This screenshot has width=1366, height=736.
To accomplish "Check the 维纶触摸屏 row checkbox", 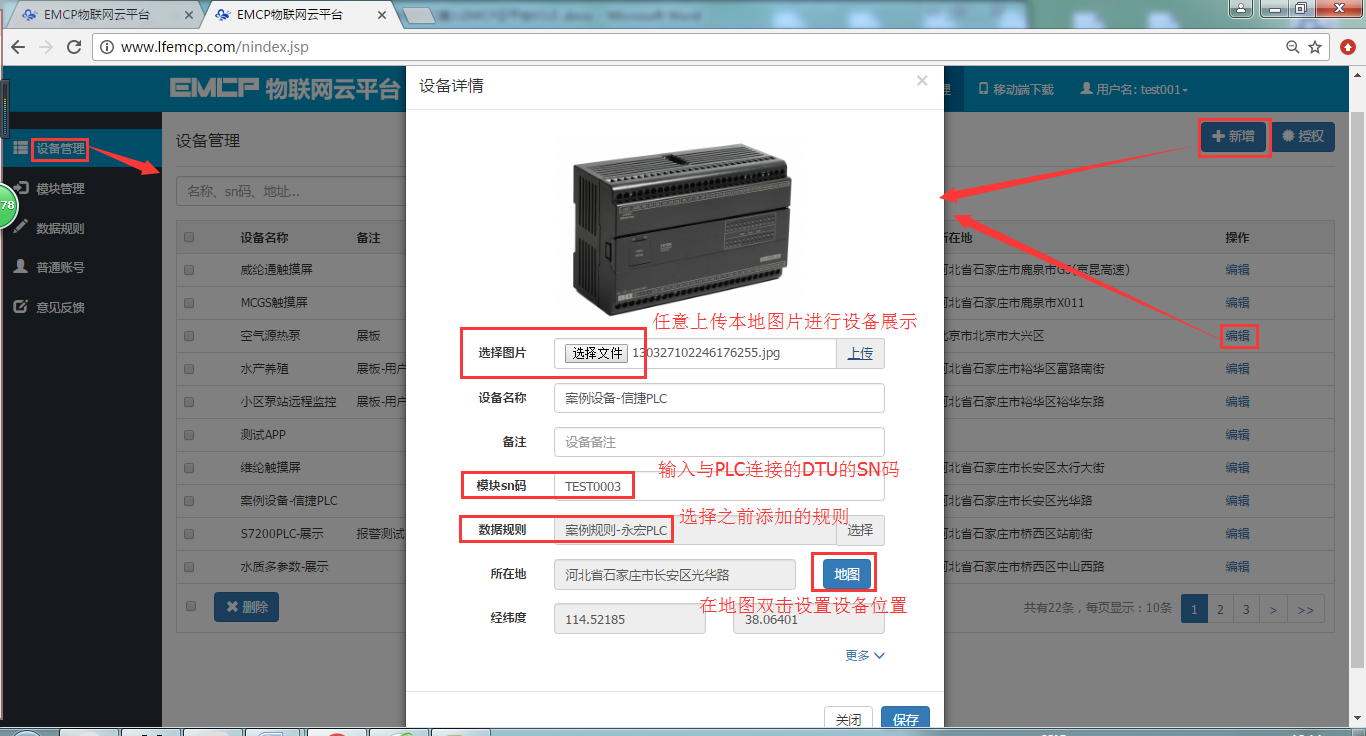I will [x=189, y=468].
